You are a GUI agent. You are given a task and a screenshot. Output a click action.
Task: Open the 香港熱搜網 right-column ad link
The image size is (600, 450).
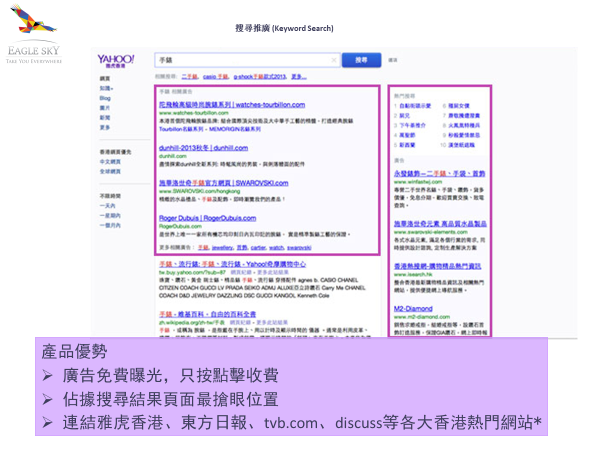[x=437, y=266]
